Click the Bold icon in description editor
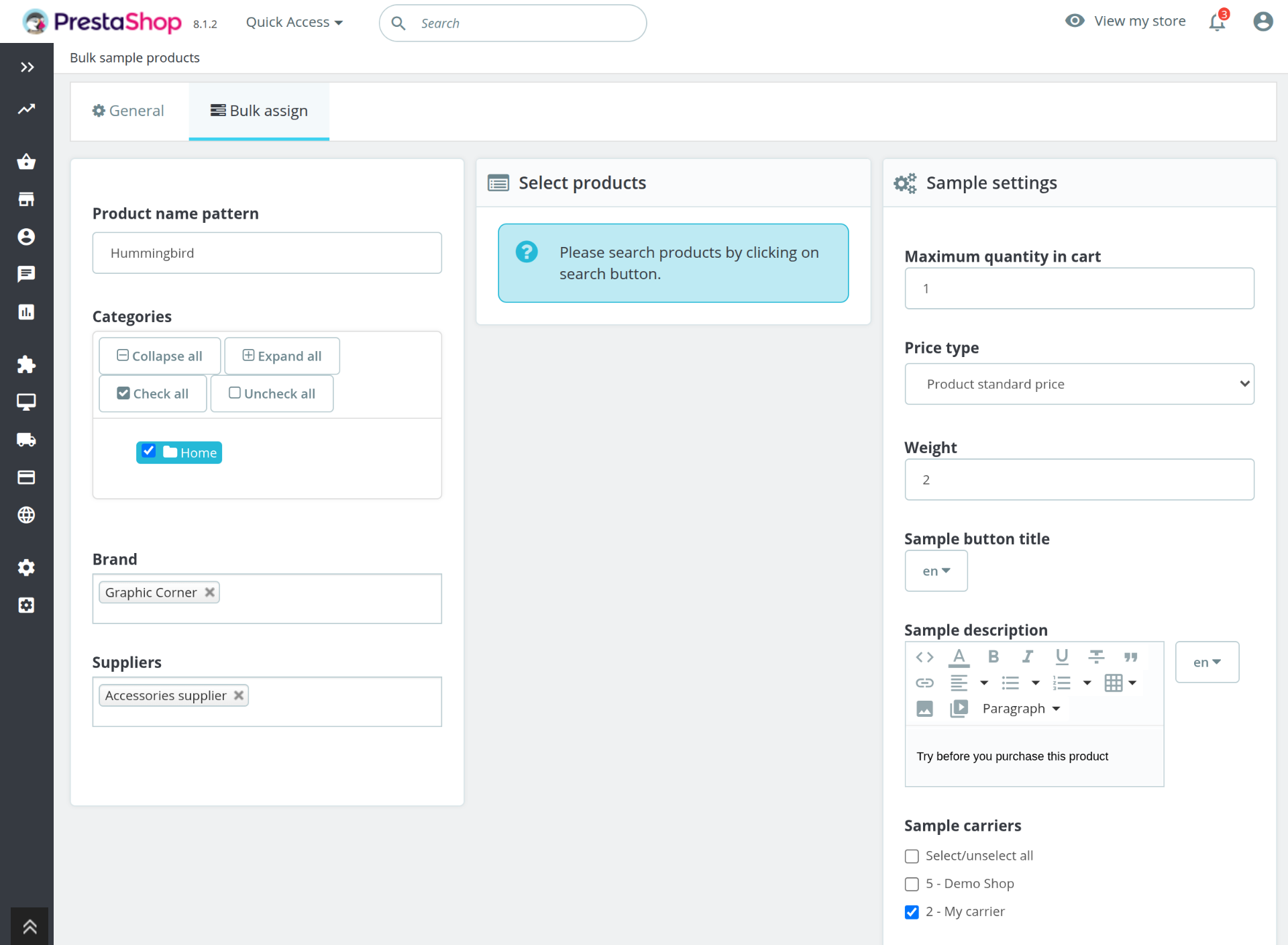 click(993, 656)
